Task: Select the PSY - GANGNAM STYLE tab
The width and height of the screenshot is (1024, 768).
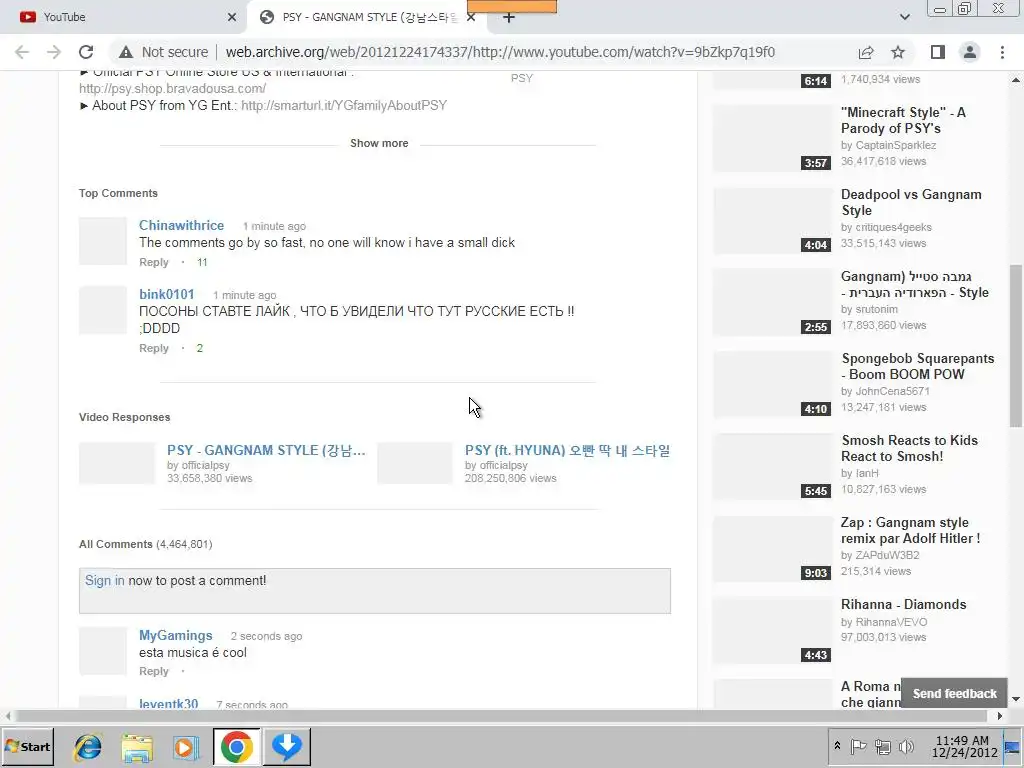Action: (367, 17)
